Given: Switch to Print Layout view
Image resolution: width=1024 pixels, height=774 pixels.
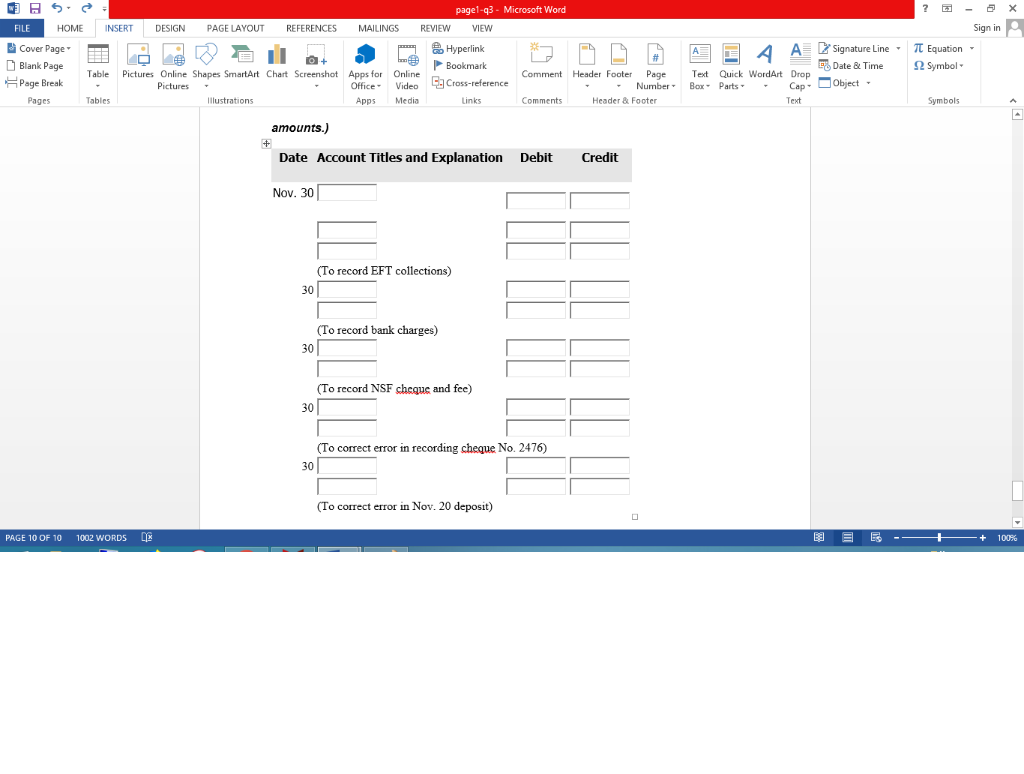Looking at the screenshot, I should coord(848,537).
